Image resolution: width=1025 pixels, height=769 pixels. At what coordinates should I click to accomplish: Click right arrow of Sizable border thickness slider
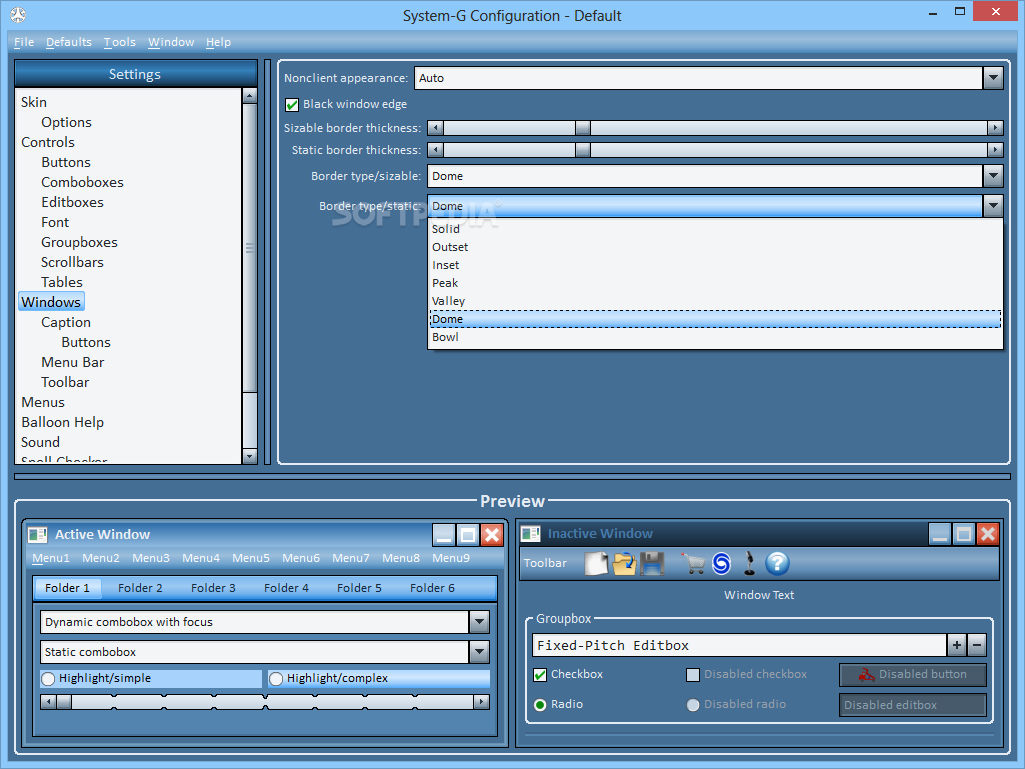tap(995, 128)
